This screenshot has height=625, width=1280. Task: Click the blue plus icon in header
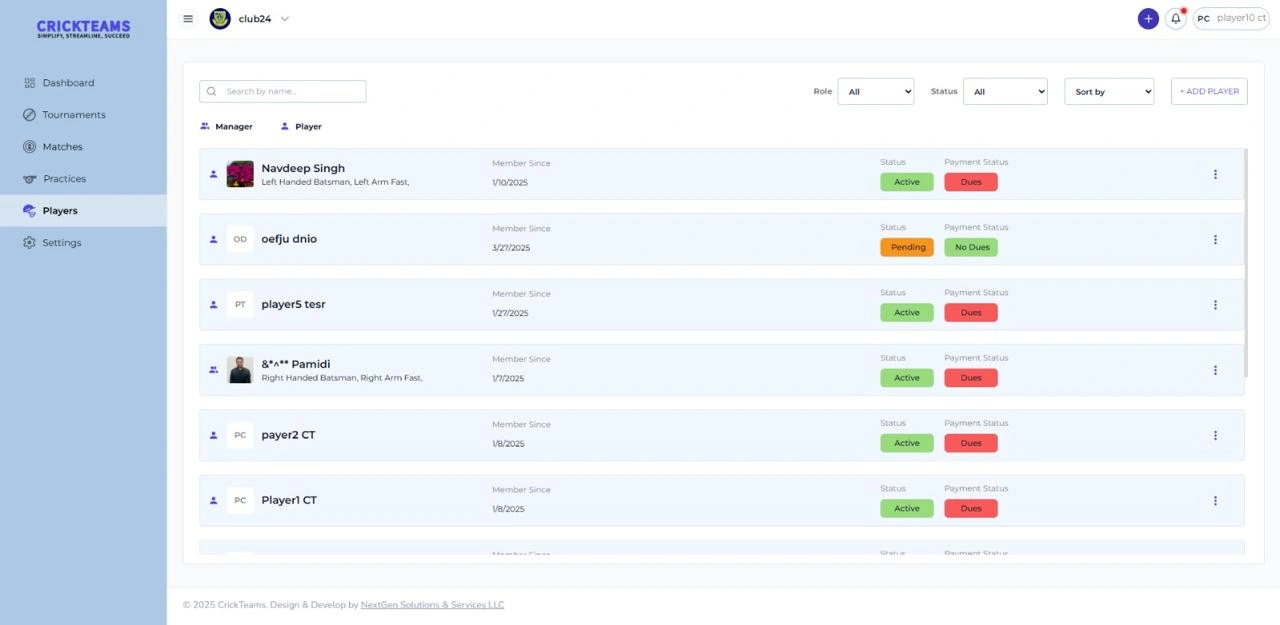click(1148, 19)
